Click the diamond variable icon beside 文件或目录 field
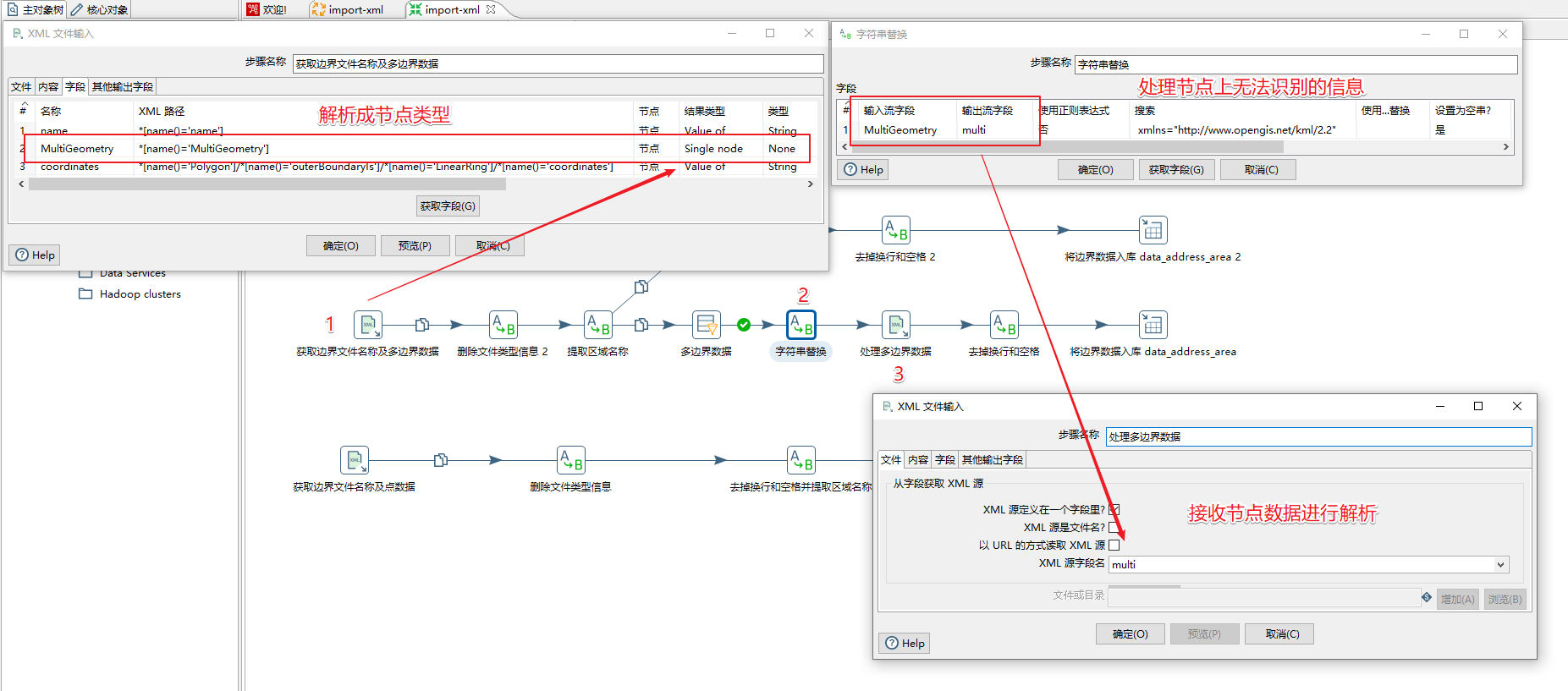This screenshot has height=691, width=1568. coord(1427,597)
